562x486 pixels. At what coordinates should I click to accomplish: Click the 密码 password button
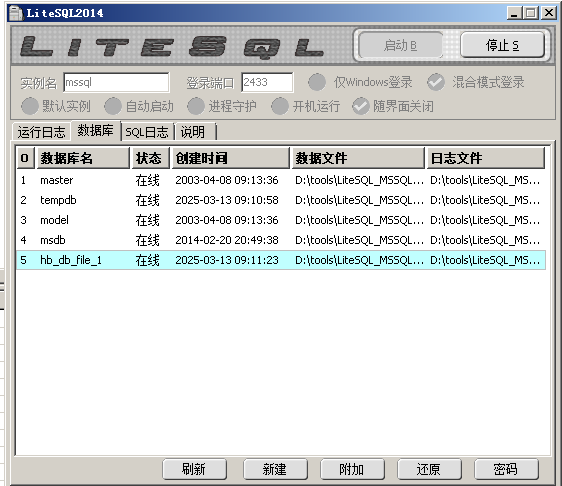click(x=506, y=469)
